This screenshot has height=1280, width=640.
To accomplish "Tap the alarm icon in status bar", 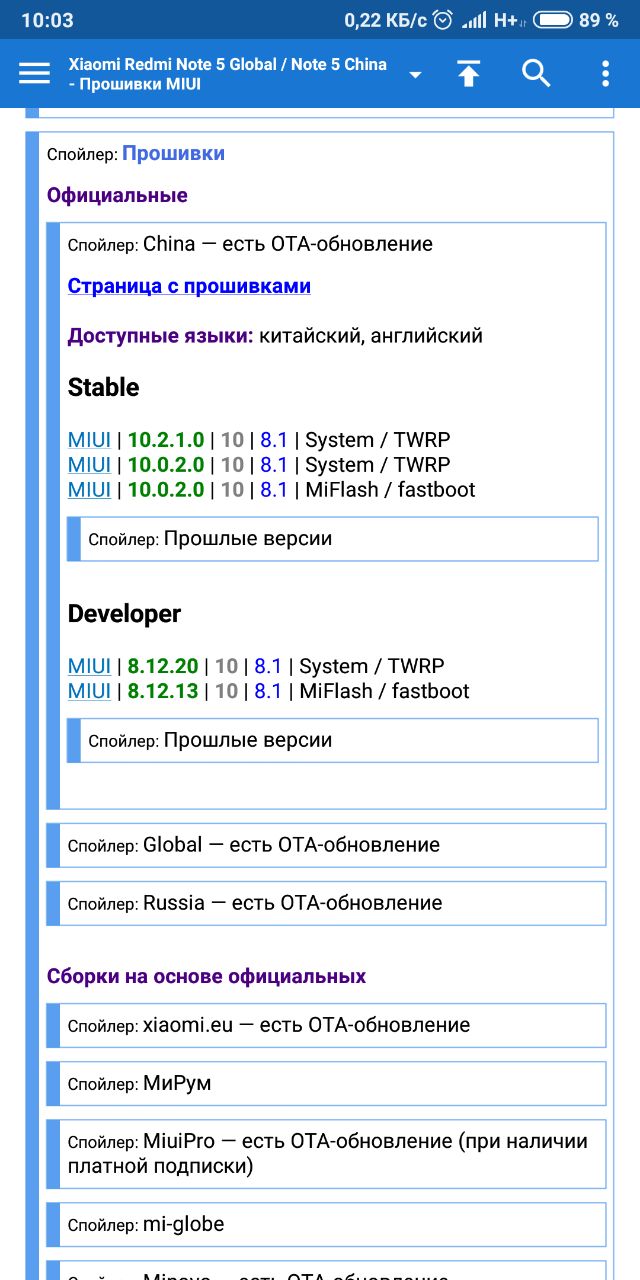I will coord(443,20).
